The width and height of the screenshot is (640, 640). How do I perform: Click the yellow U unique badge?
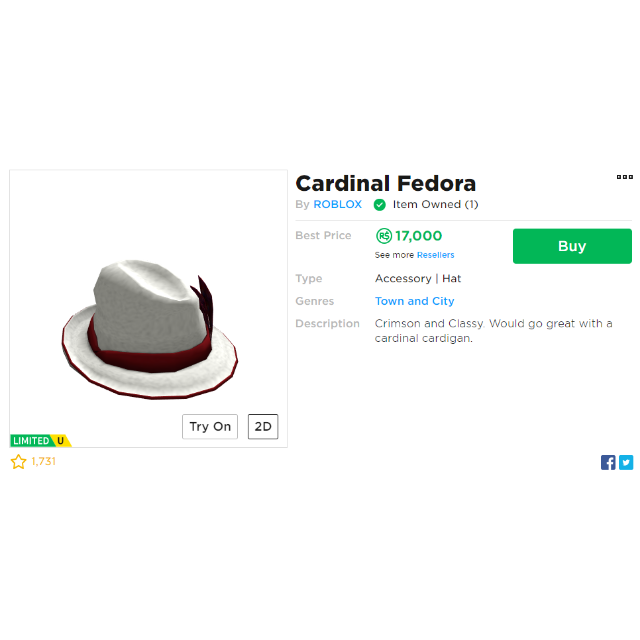[x=61, y=440]
